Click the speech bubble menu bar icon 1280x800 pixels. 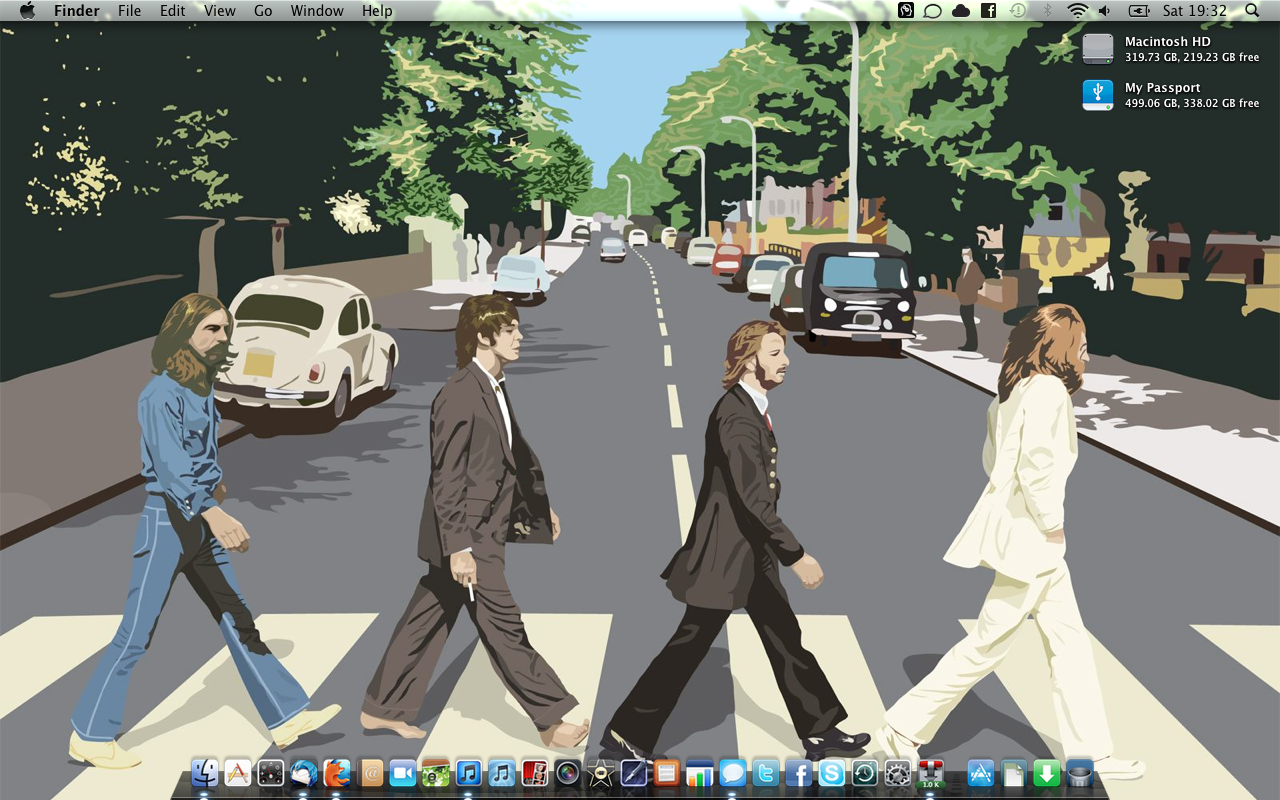point(932,11)
